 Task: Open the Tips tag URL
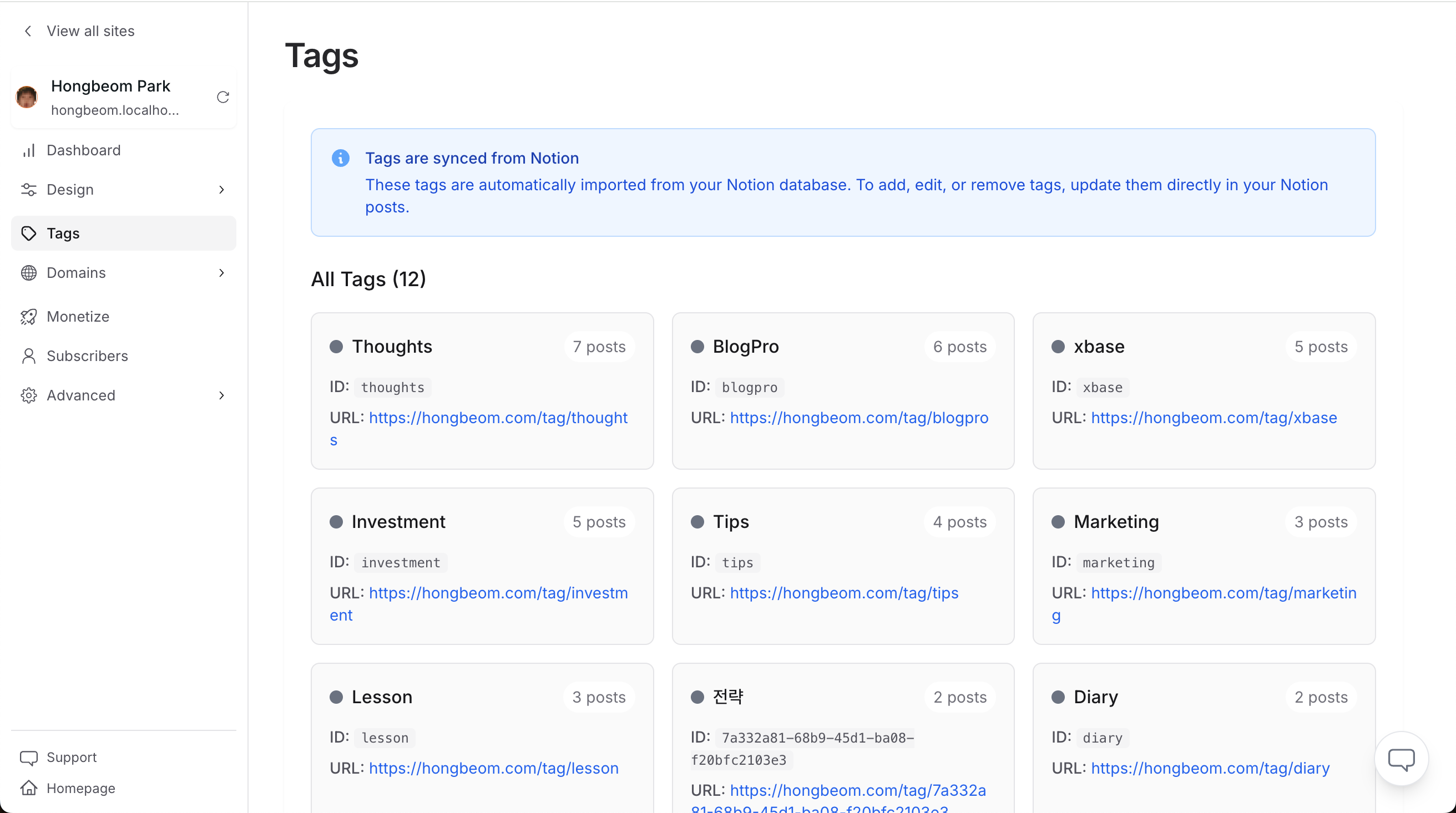tap(845, 593)
